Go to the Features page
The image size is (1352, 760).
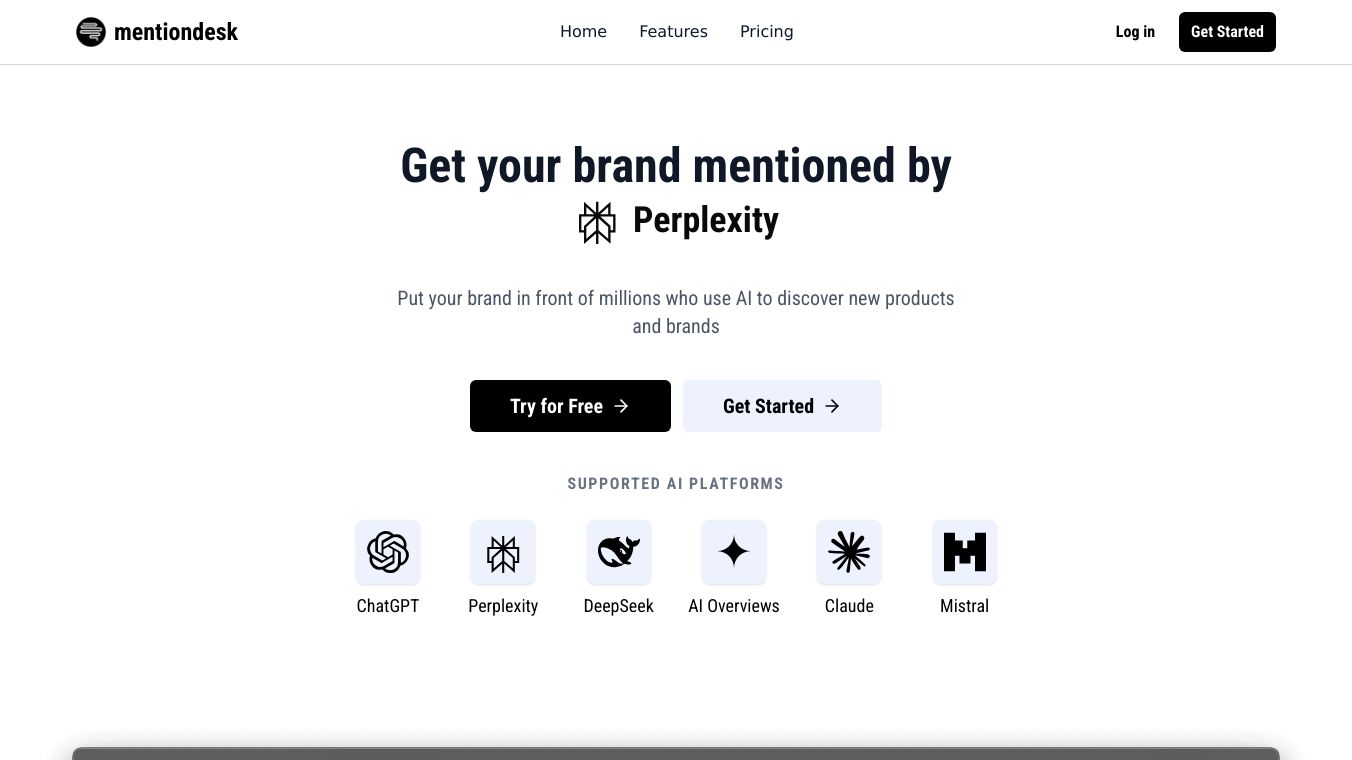673,32
